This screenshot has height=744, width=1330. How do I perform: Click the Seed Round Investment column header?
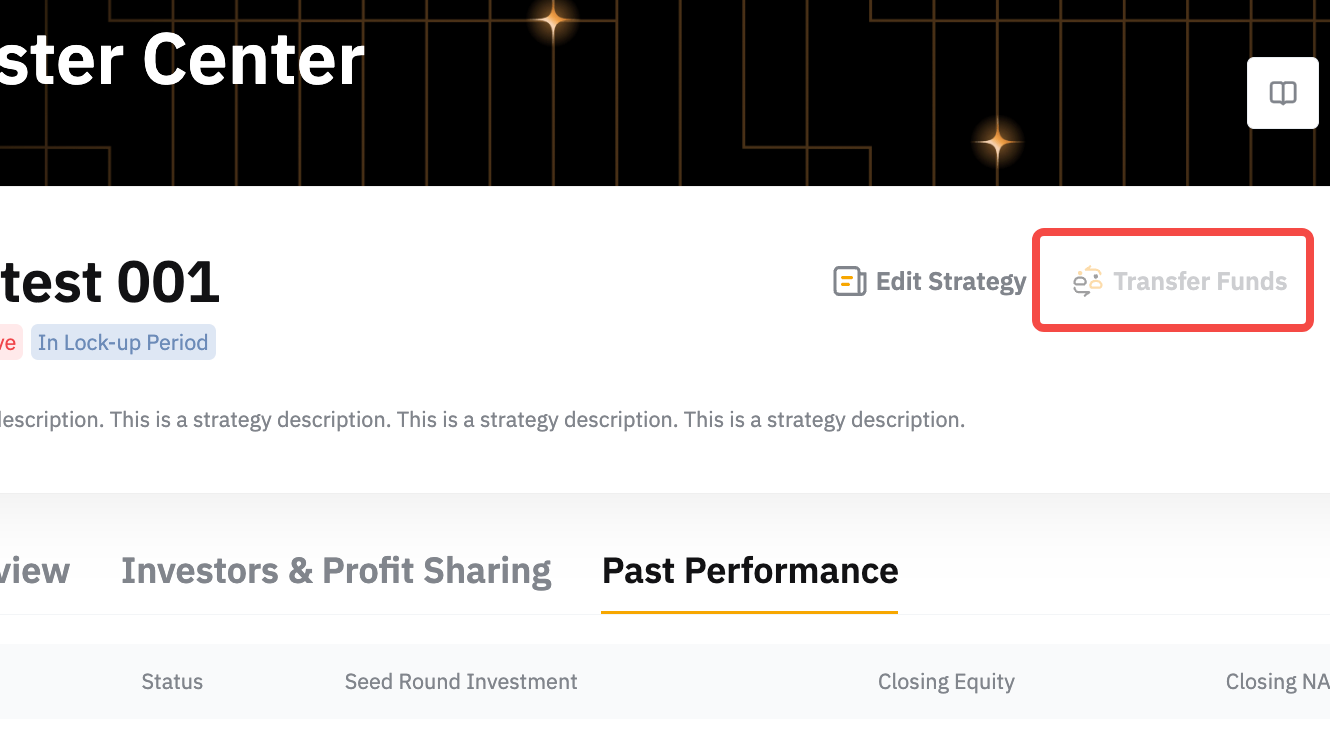pyautogui.click(x=461, y=682)
